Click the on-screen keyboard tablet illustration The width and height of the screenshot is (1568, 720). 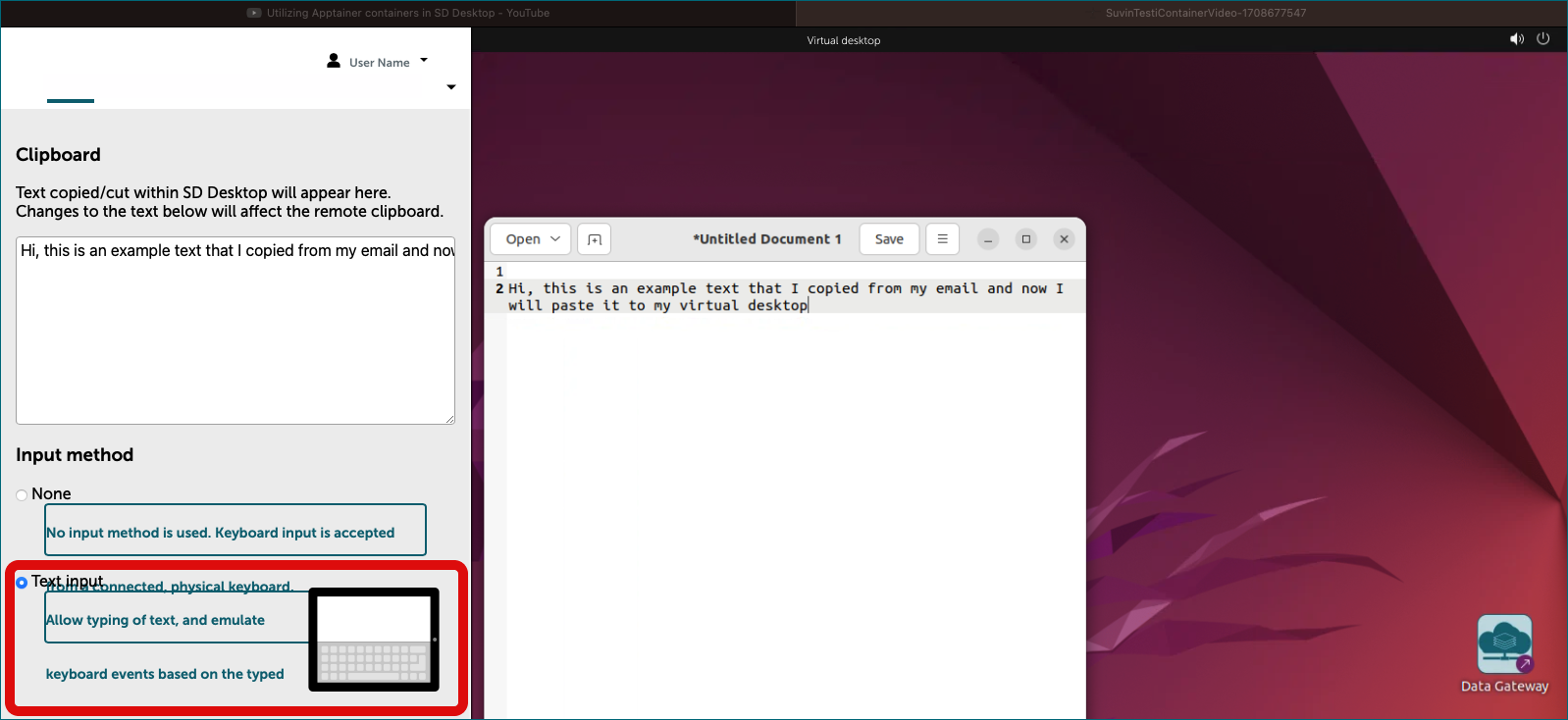374,640
